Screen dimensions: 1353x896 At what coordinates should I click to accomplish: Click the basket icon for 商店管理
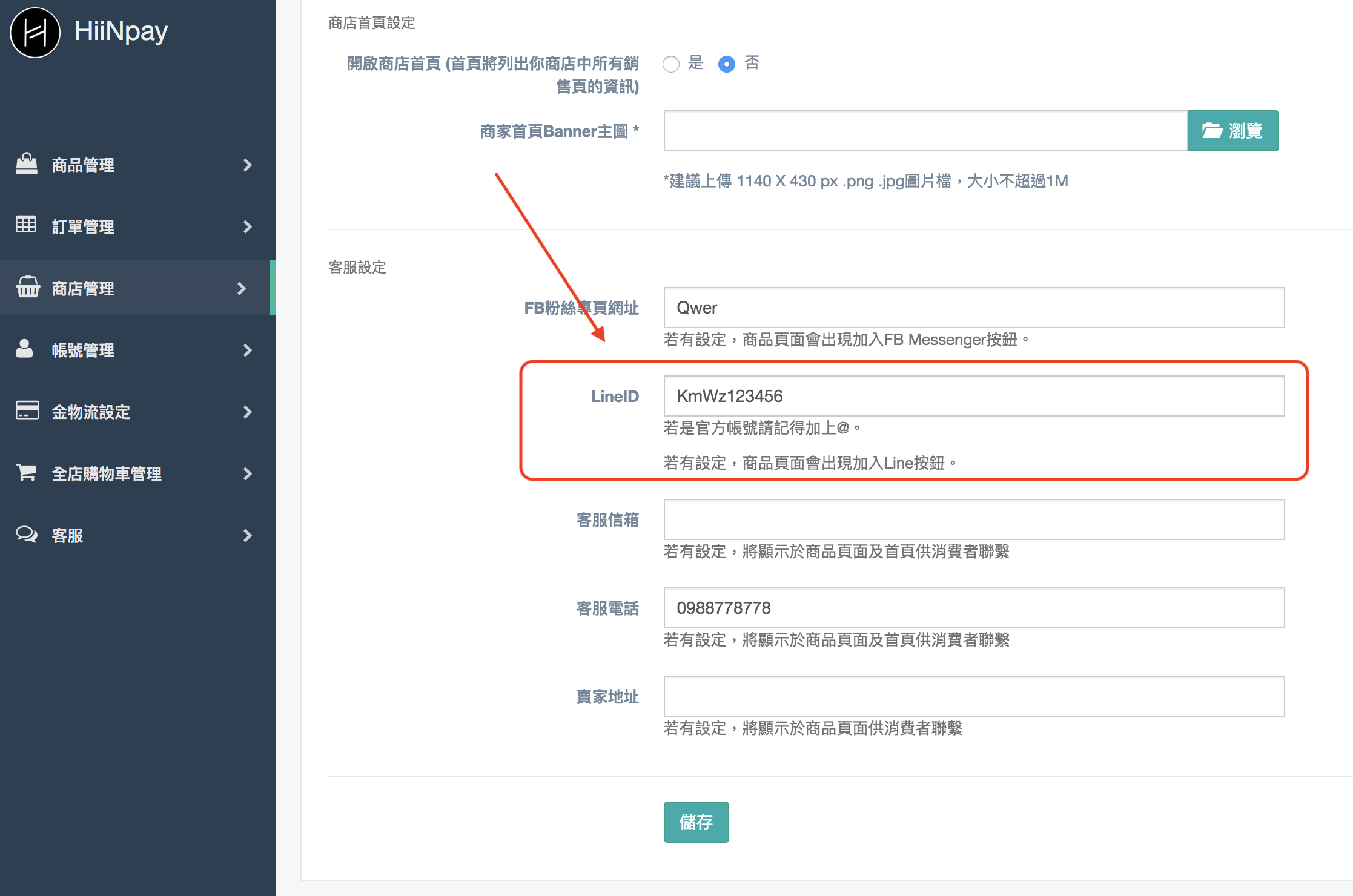(x=28, y=287)
